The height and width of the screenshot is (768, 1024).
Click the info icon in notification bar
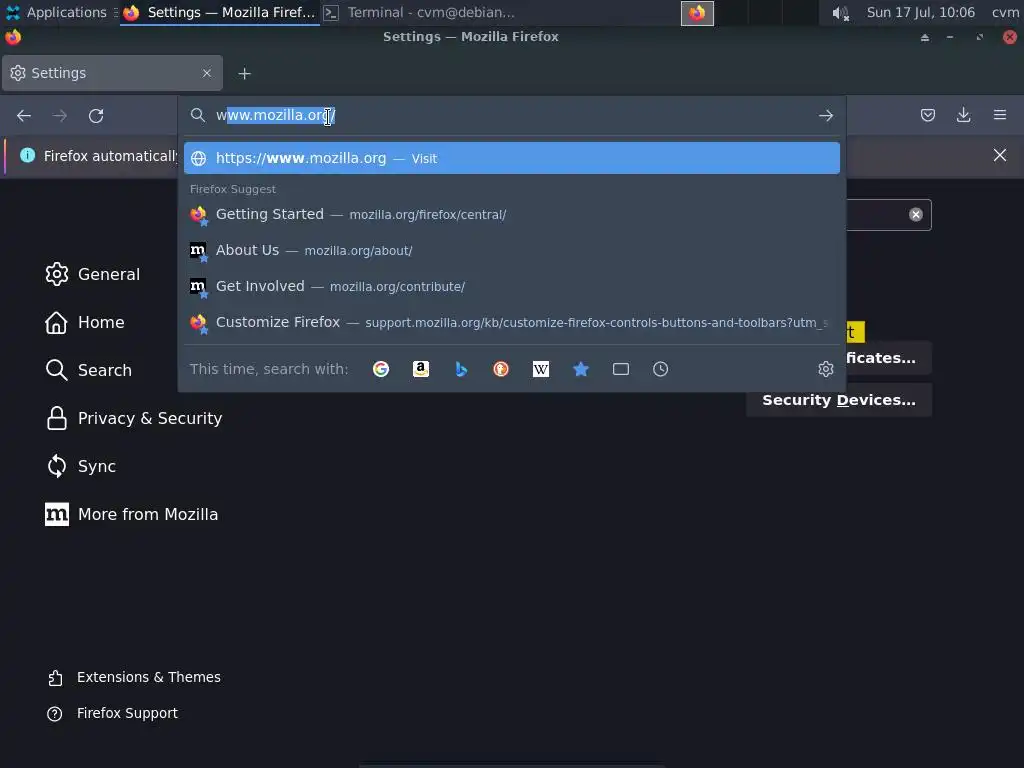[x=27, y=155]
